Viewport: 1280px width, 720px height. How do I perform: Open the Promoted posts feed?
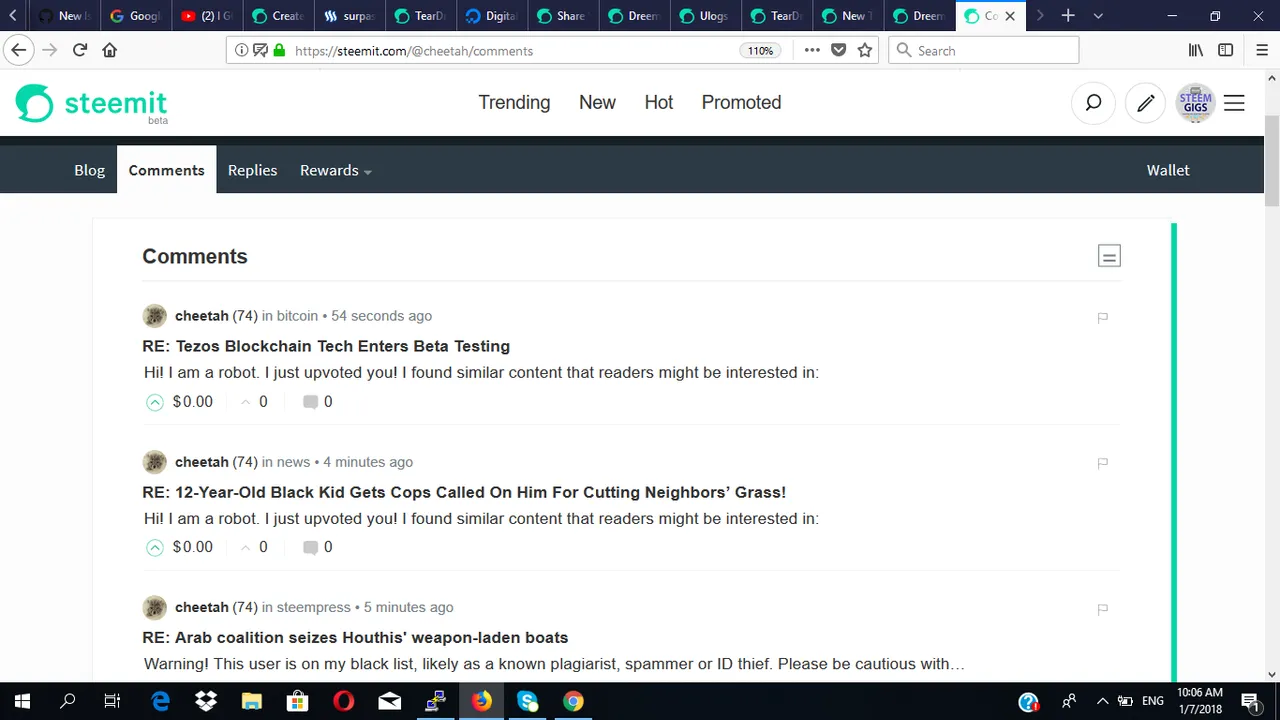pyautogui.click(x=741, y=102)
